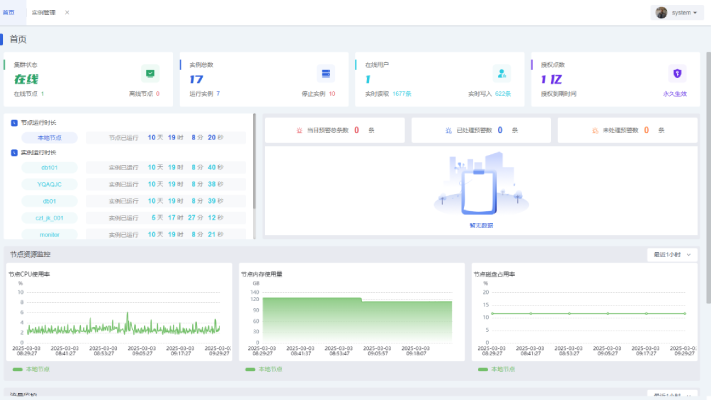Click the online users person icon
The image size is (711, 400).
click(x=501, y=73)
